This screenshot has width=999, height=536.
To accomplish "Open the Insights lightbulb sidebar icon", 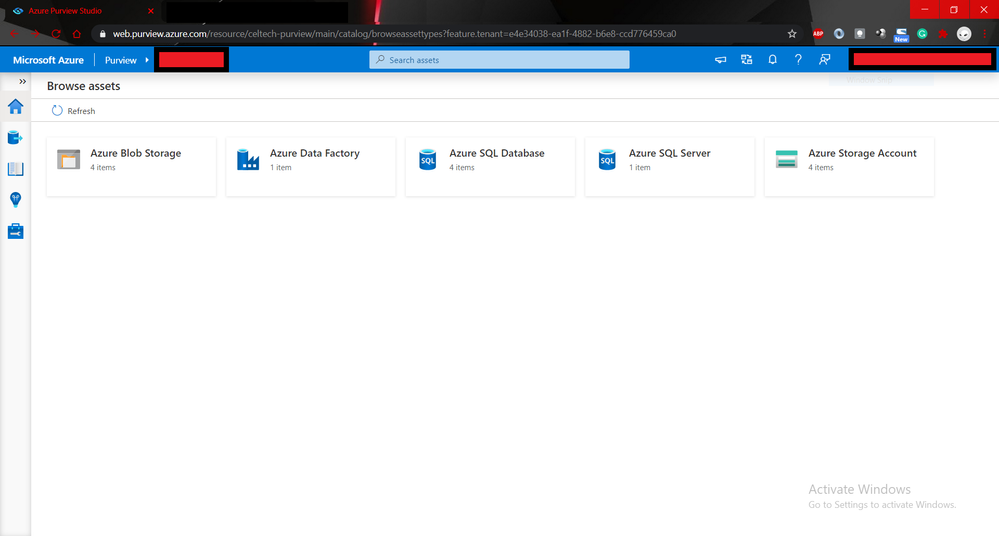I will [15, 200].
